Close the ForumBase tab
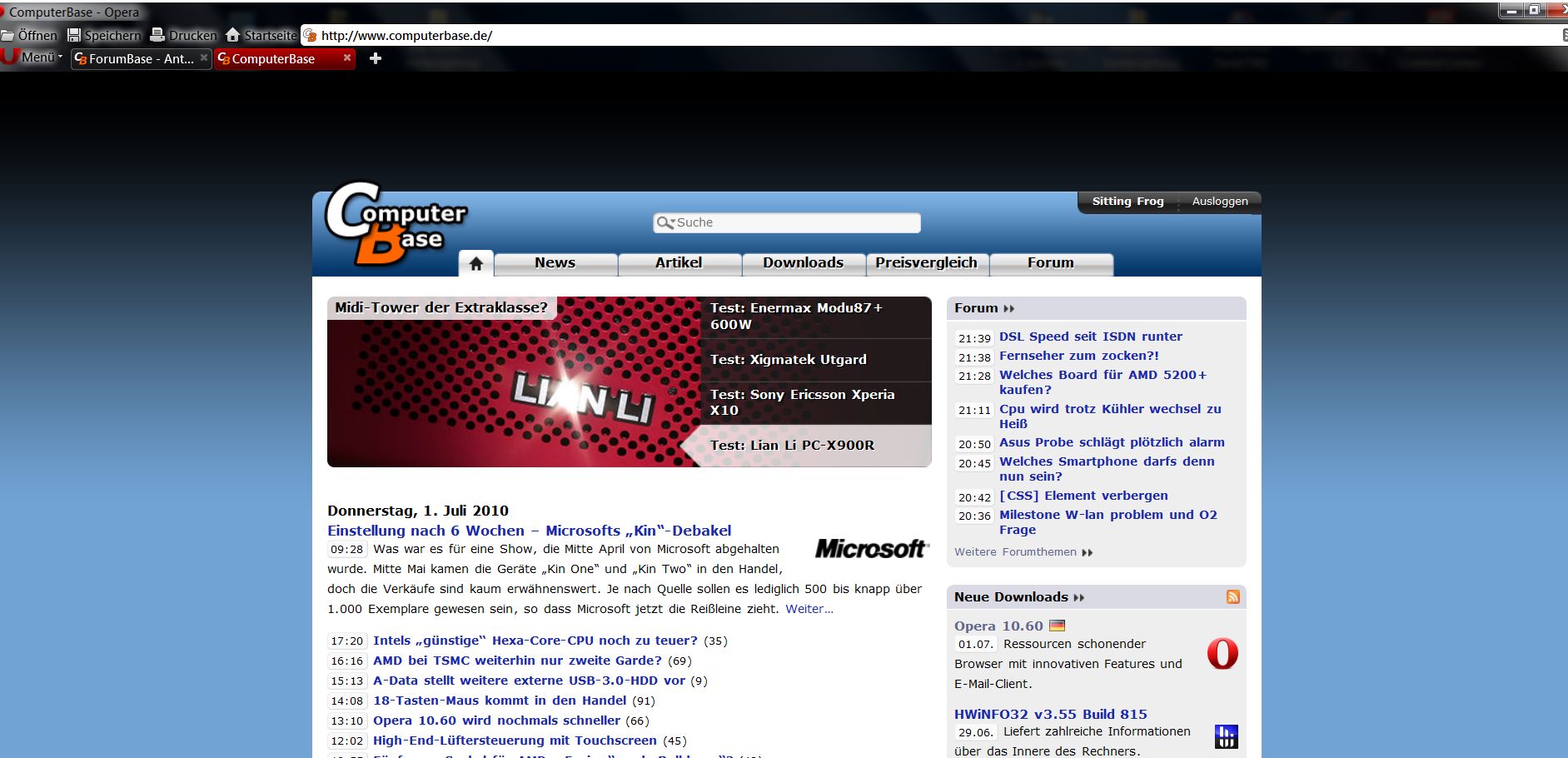 click(204, 57)
